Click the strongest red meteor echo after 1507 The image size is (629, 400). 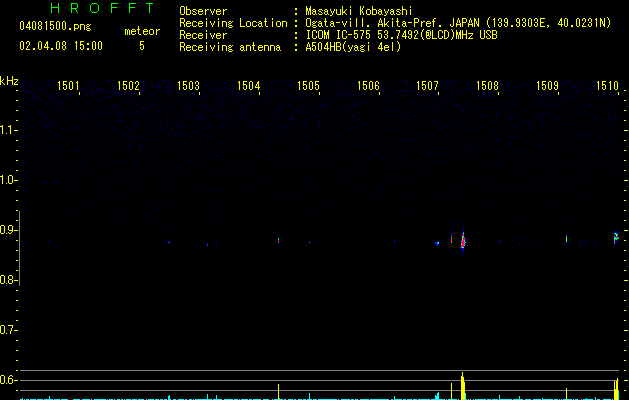pos(463,241)
